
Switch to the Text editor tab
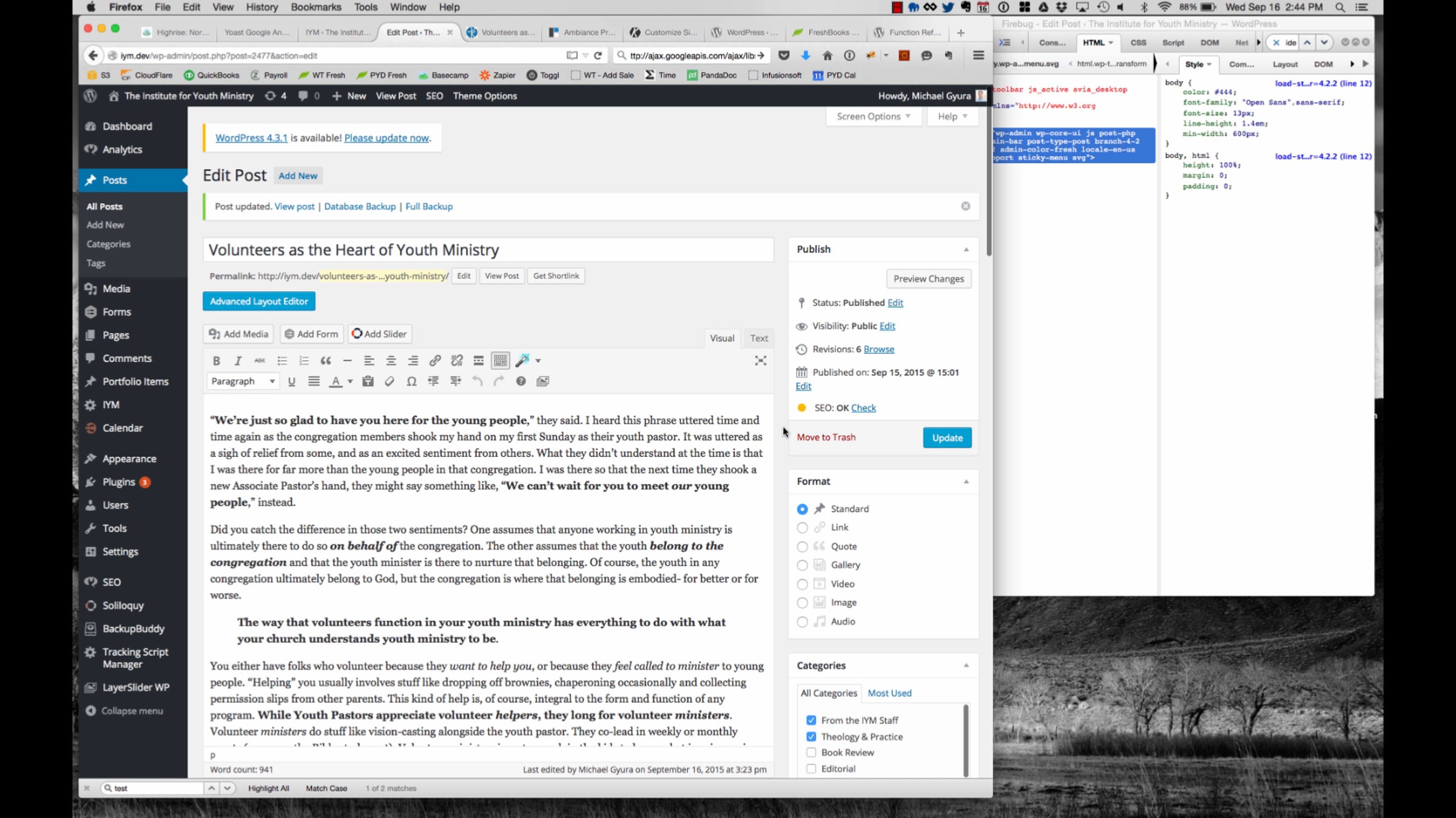[758, 338]
